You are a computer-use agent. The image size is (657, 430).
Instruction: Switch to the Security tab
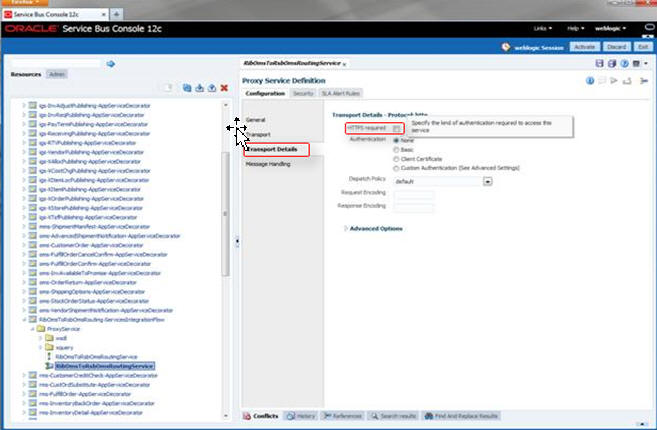point(303,93)
